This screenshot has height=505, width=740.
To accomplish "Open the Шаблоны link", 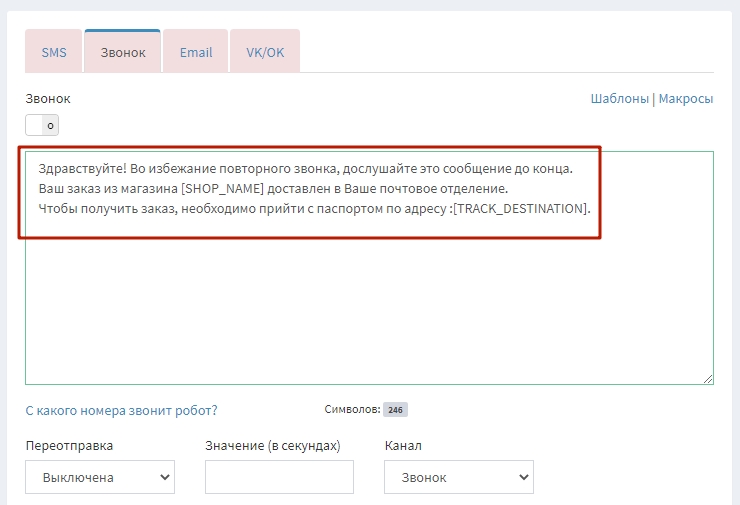I will pos(620,100).
